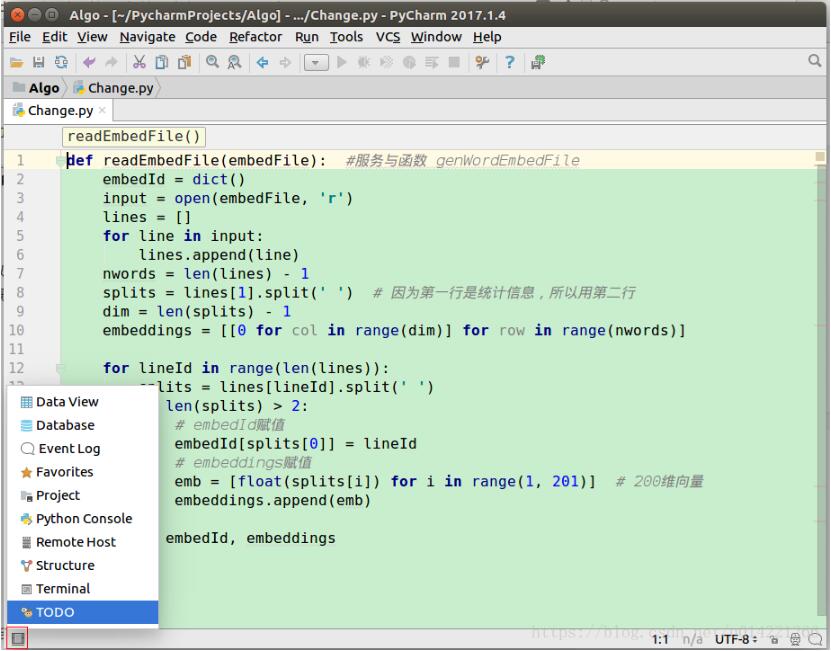
Task: Open the VCS menu
Action: 388,37
